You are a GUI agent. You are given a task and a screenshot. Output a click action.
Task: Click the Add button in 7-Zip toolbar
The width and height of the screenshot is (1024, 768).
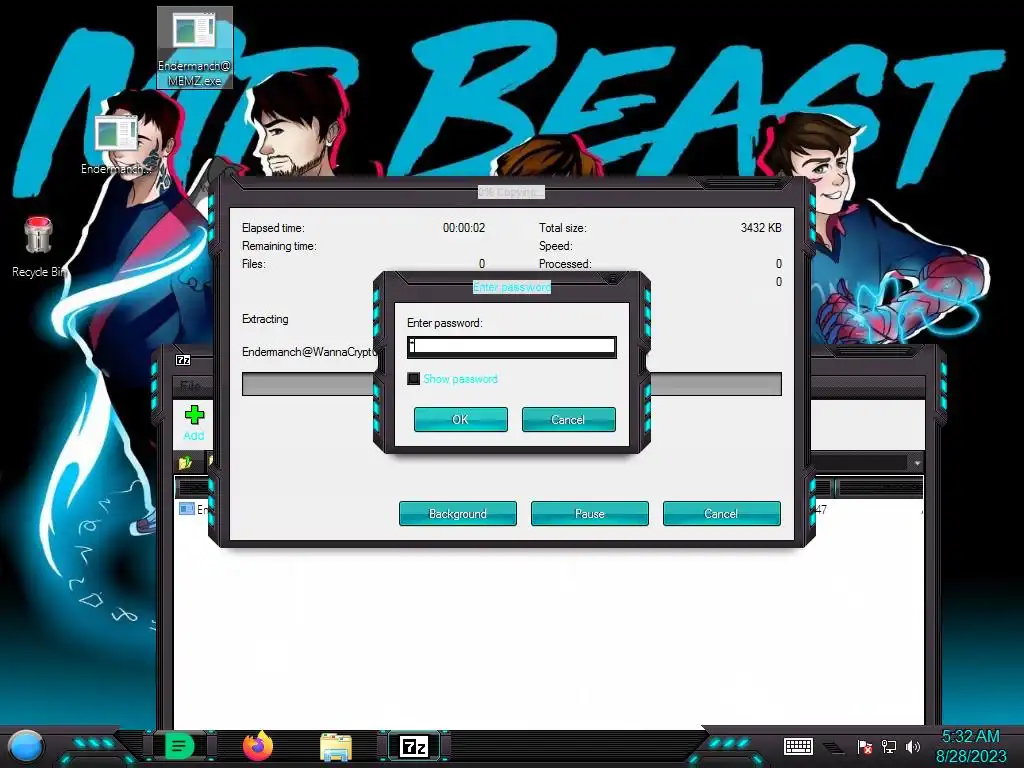[194, 423]
